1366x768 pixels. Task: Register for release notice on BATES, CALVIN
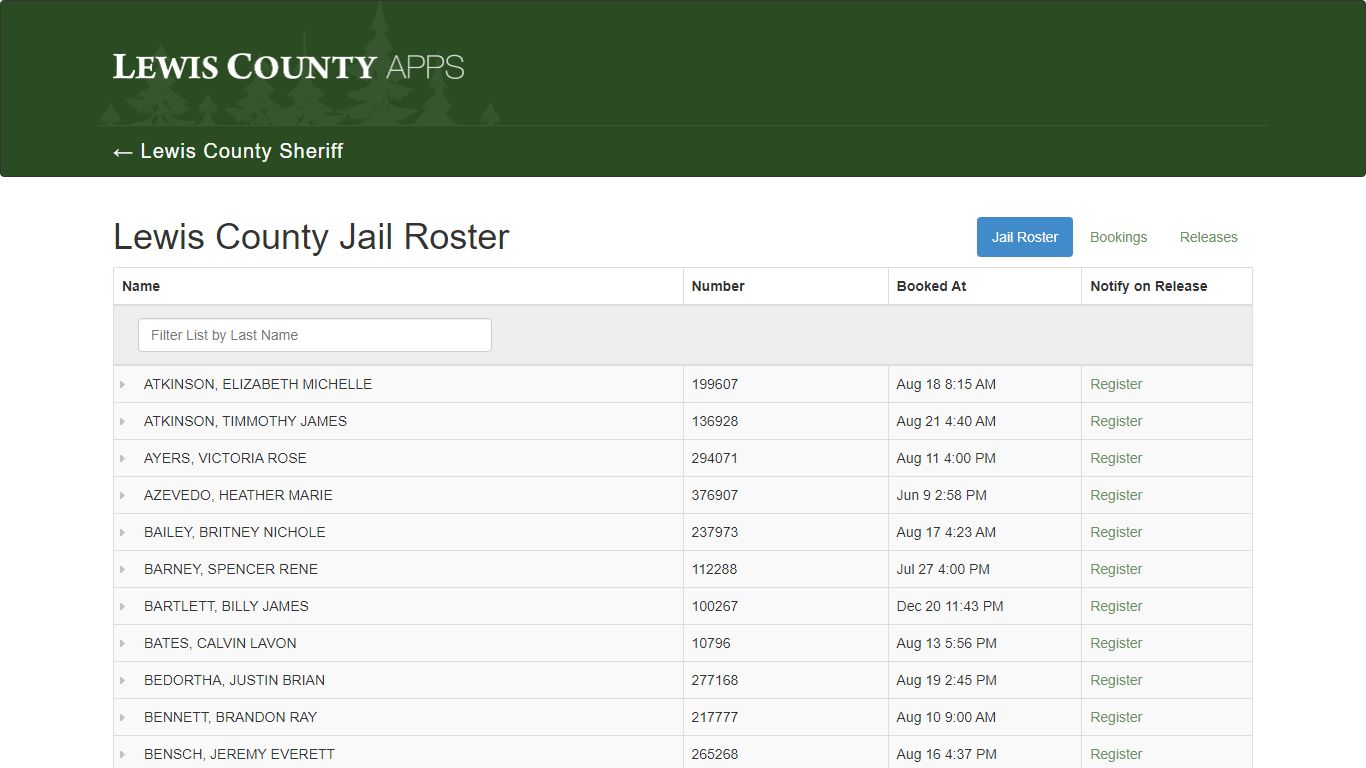pos(1116,643)
